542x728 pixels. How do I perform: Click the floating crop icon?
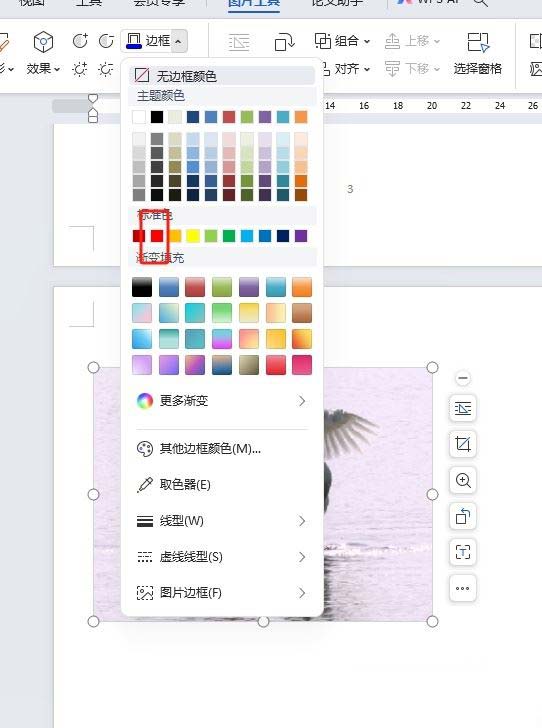463,444
